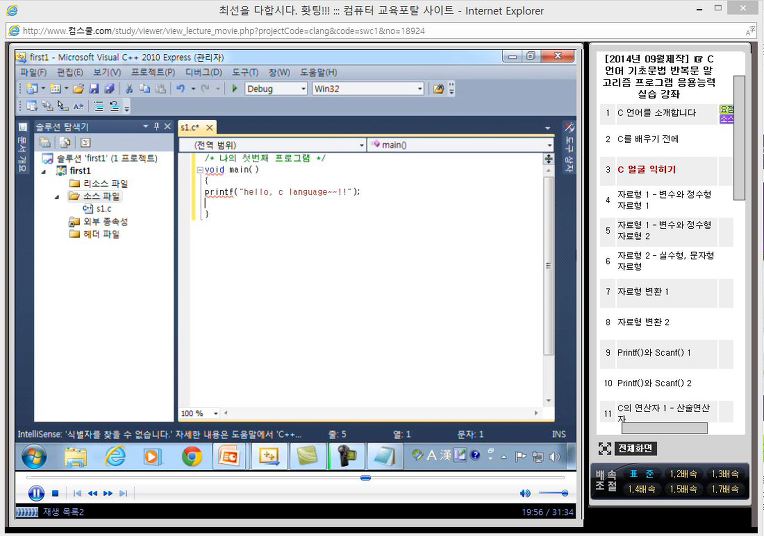764x536 pixels.
Task: Click the Show All Files icon in Solution Explorer
Action: [x=65, y=142]
